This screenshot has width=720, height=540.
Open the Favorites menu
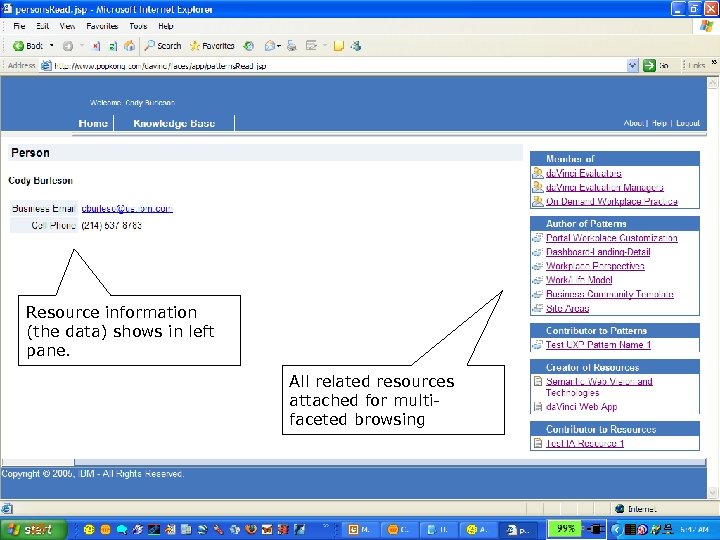click(x=102, y=26)
